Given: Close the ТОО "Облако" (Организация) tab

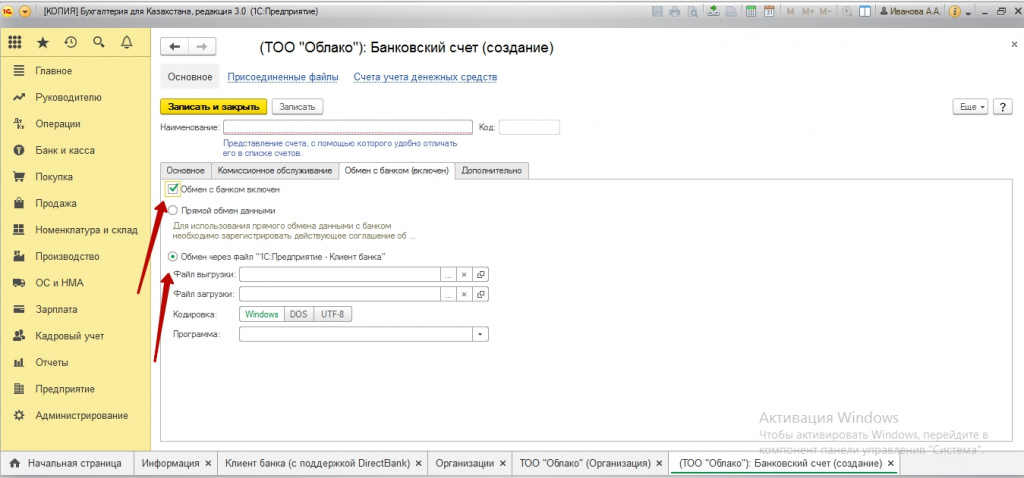Looking at the screenshot, I should coord(660,464).
